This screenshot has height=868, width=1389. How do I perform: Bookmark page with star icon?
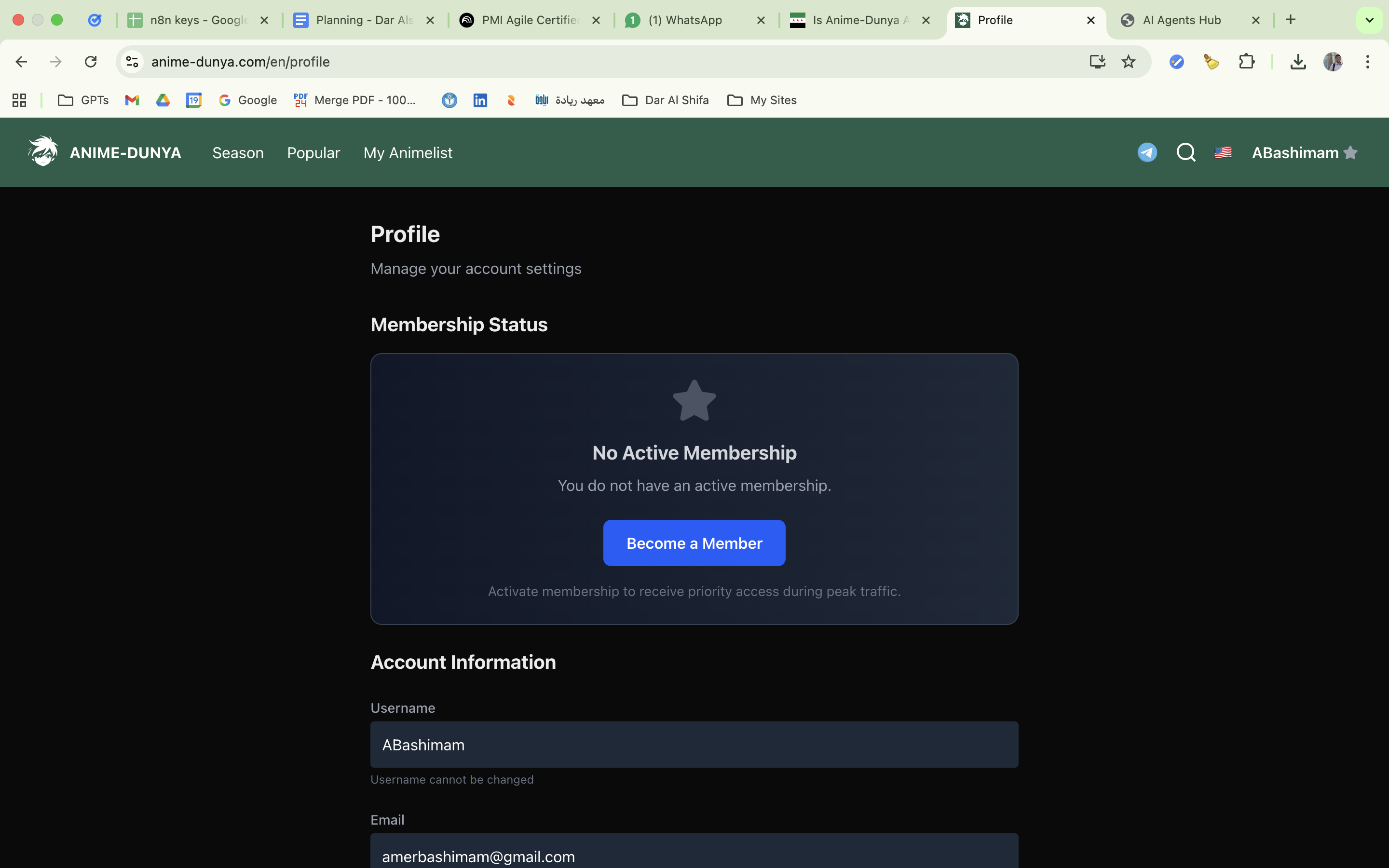point(1128,61)
